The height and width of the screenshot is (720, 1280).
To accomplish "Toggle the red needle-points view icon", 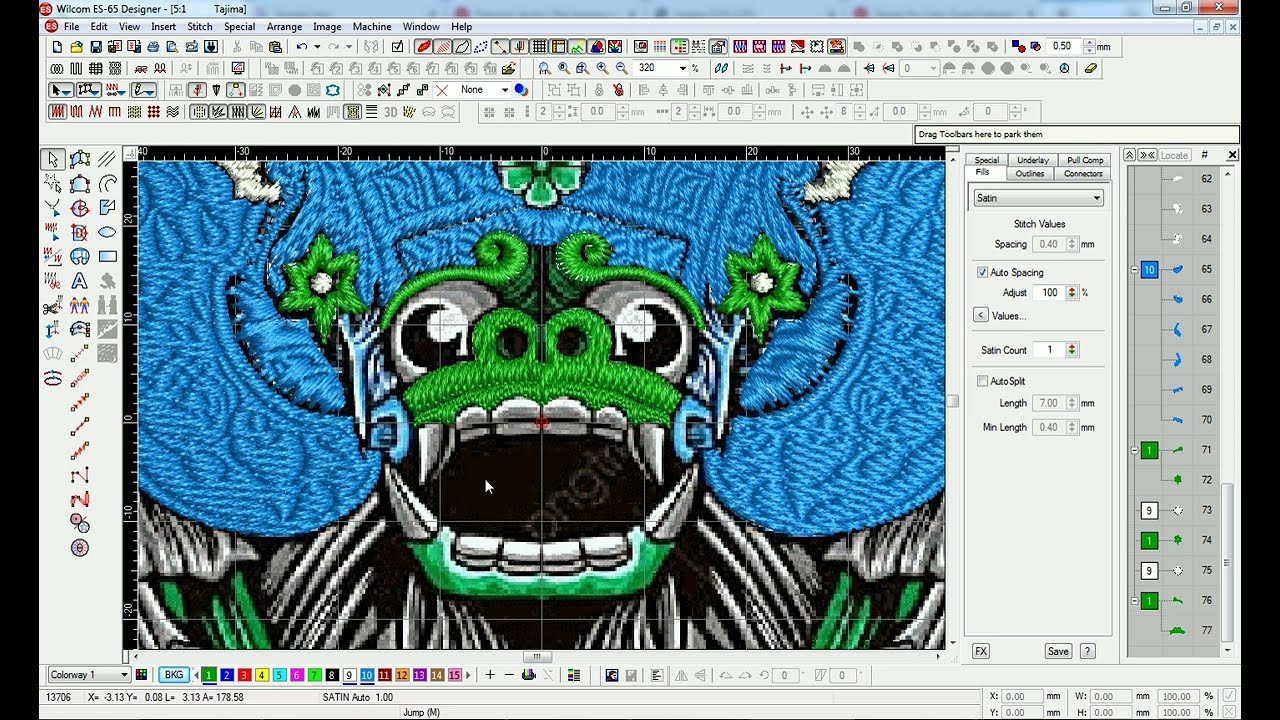I will (x=518, y=47).
